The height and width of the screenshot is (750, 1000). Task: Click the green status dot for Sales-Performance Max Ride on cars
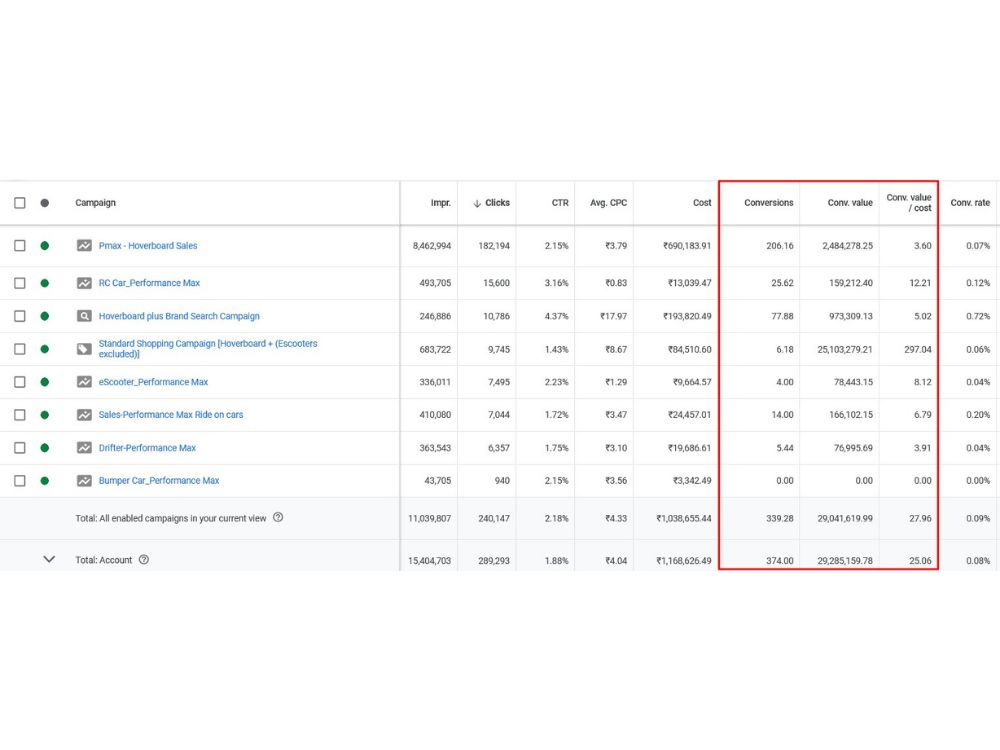[45, 415]
